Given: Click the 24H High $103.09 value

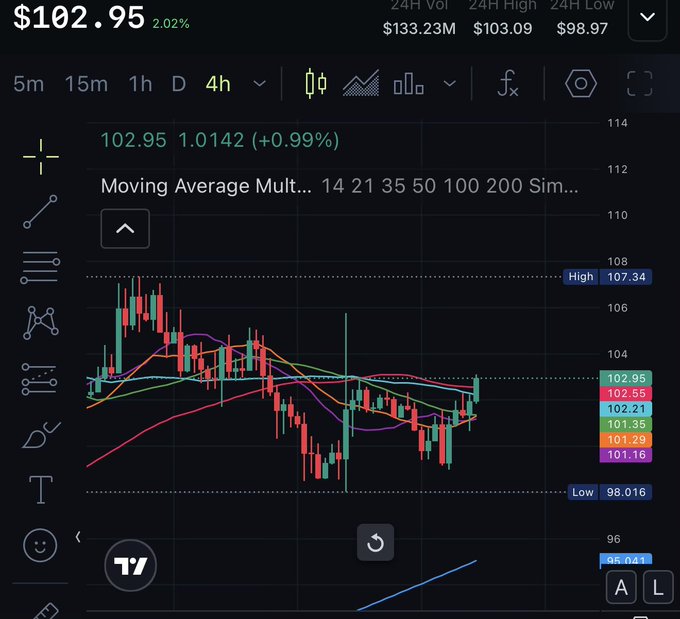Looking at the screenshot, I should point(502,29).
